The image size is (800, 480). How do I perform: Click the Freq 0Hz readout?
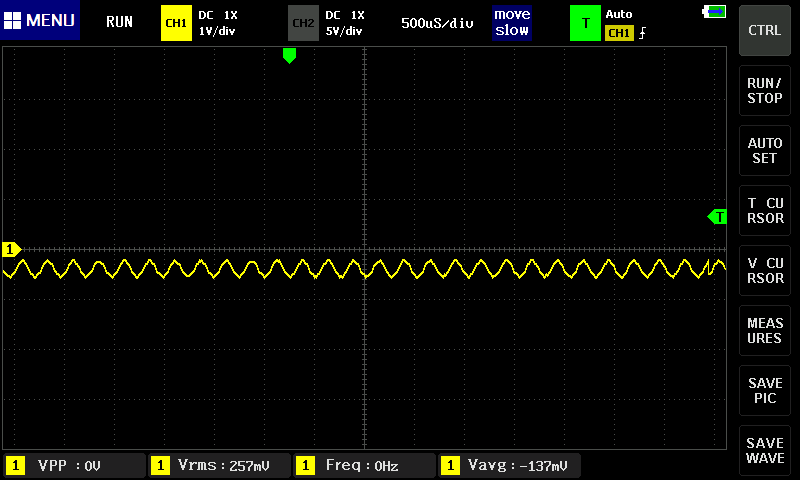364,465
